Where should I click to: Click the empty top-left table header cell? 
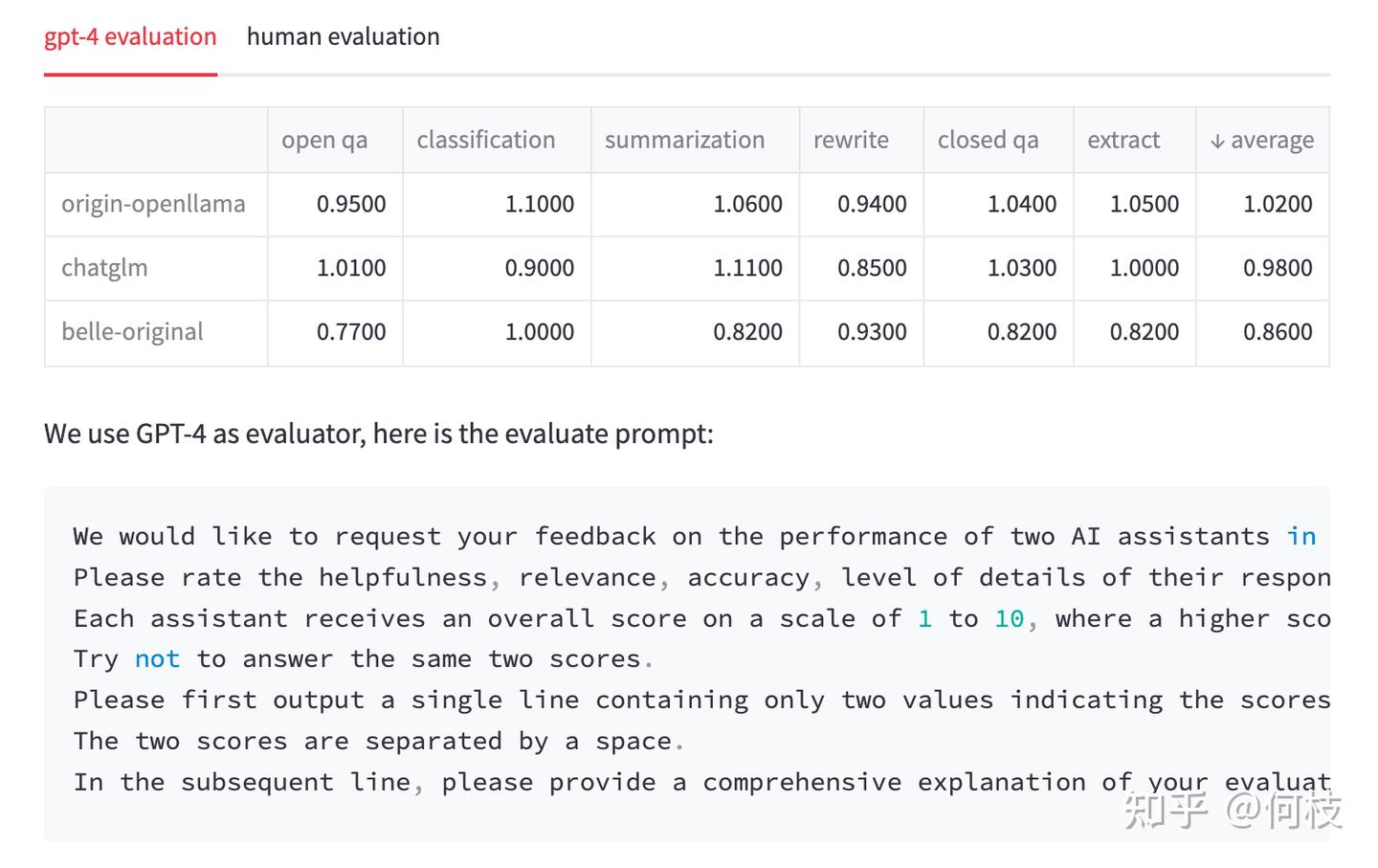click(156, 140)
